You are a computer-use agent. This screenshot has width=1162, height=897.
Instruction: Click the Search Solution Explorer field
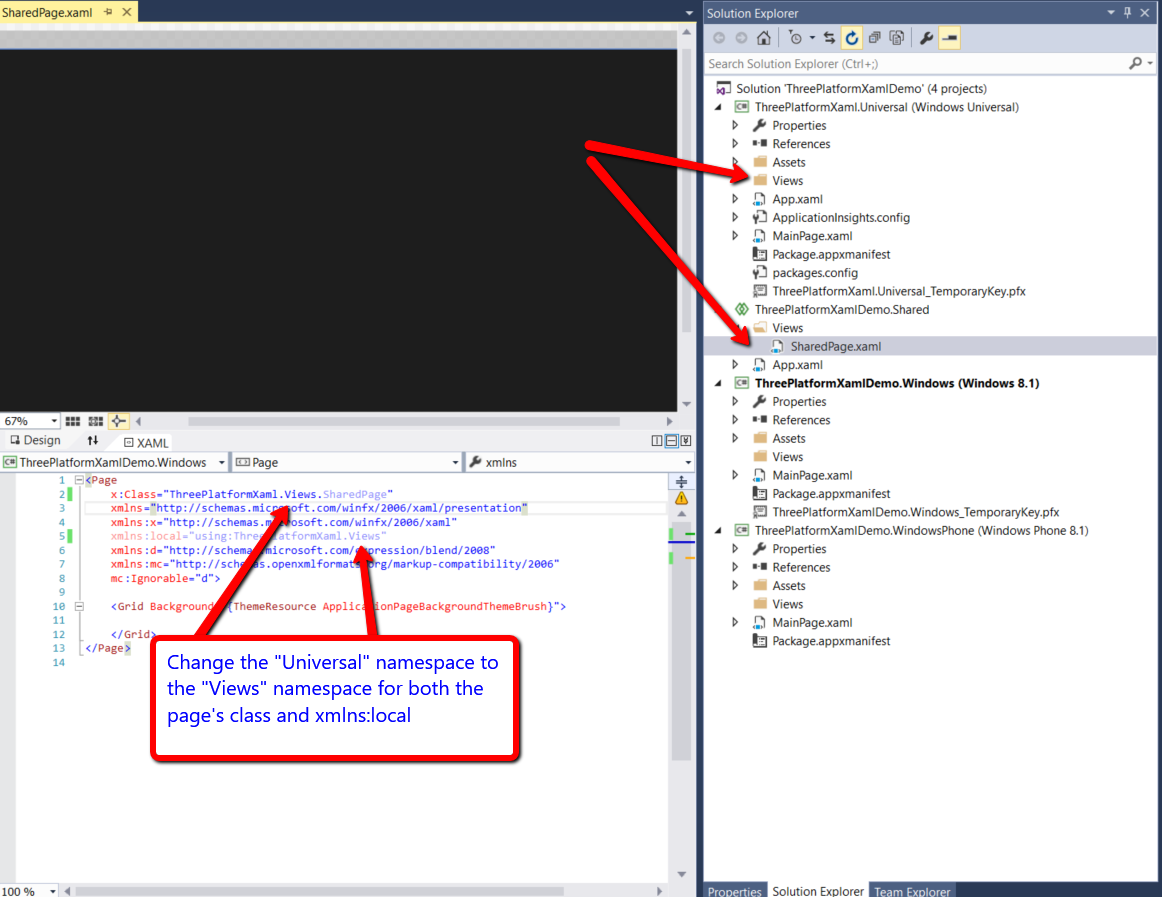[915, 63]
